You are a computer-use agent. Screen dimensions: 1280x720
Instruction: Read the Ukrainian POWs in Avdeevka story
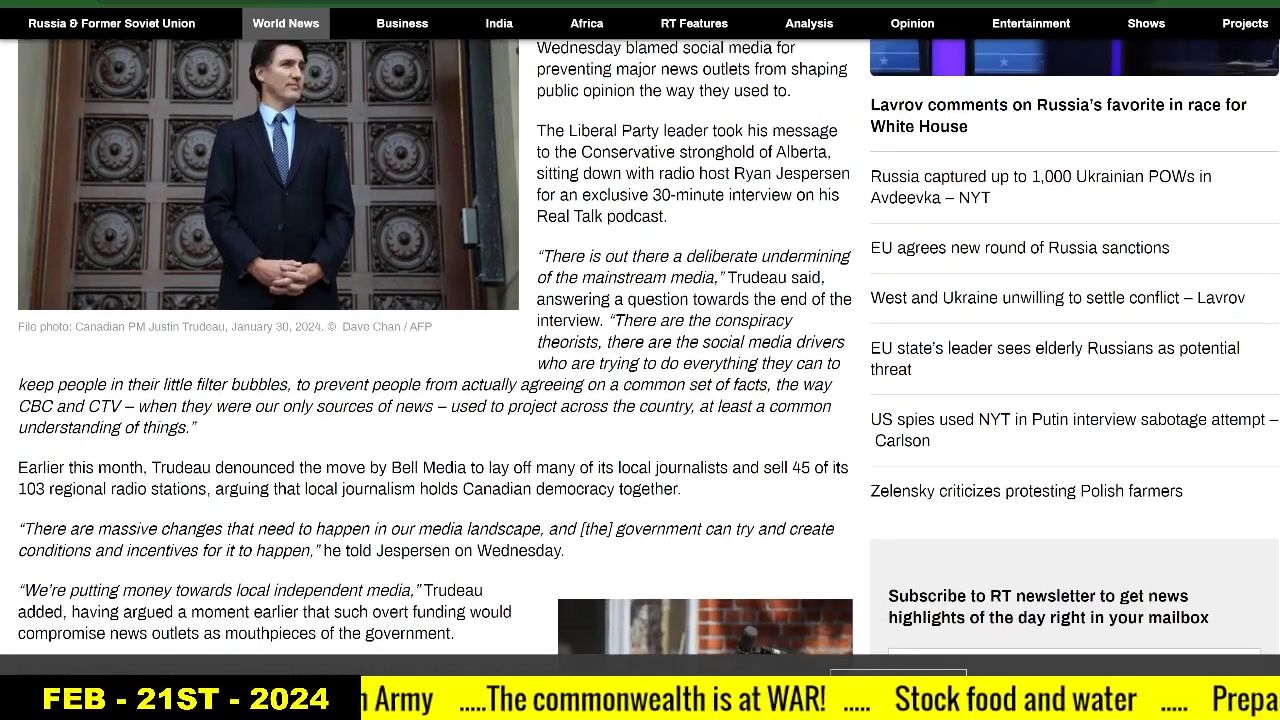coord(1040,187)
